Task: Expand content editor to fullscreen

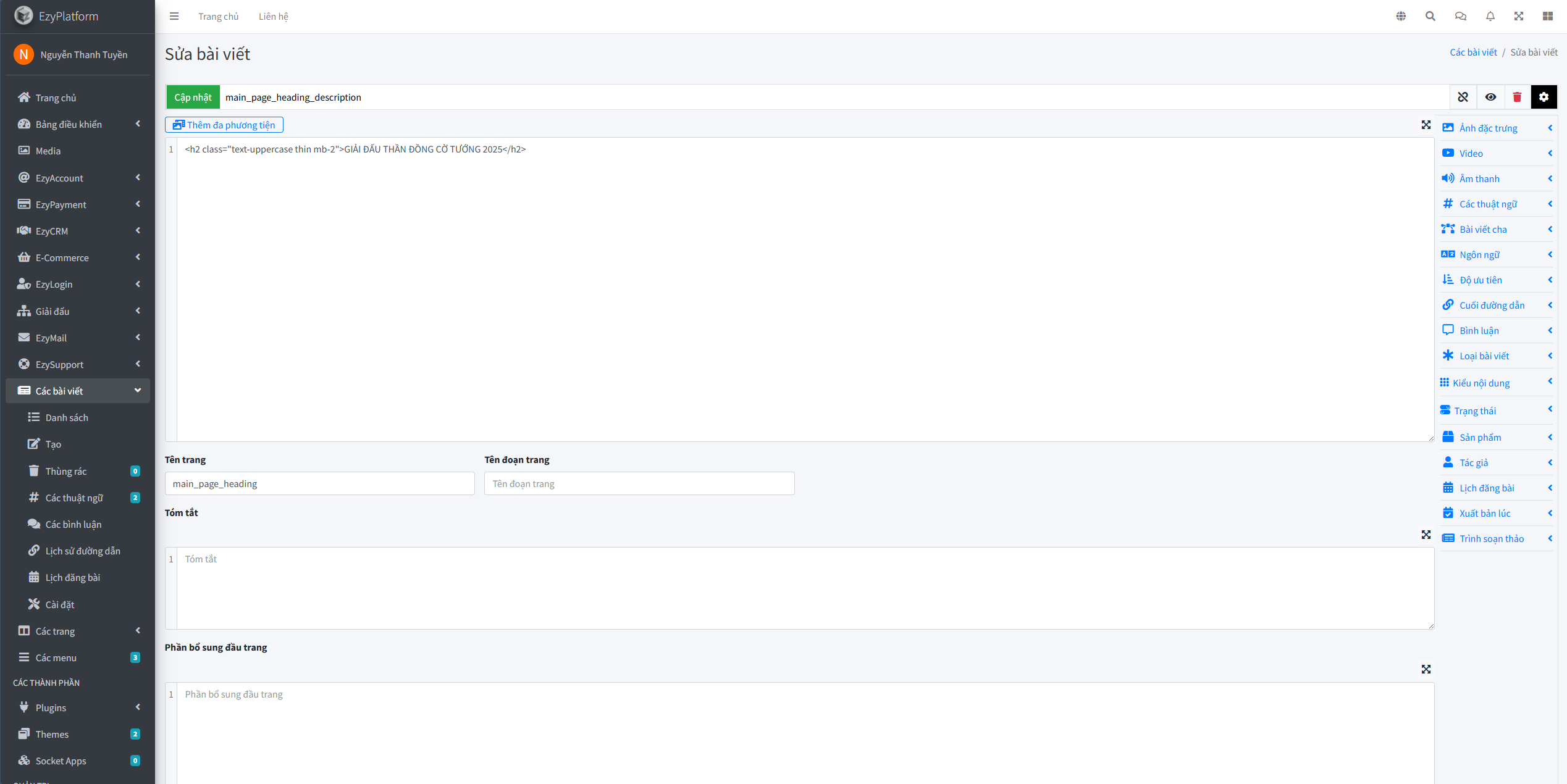Action: [1426, 125]
